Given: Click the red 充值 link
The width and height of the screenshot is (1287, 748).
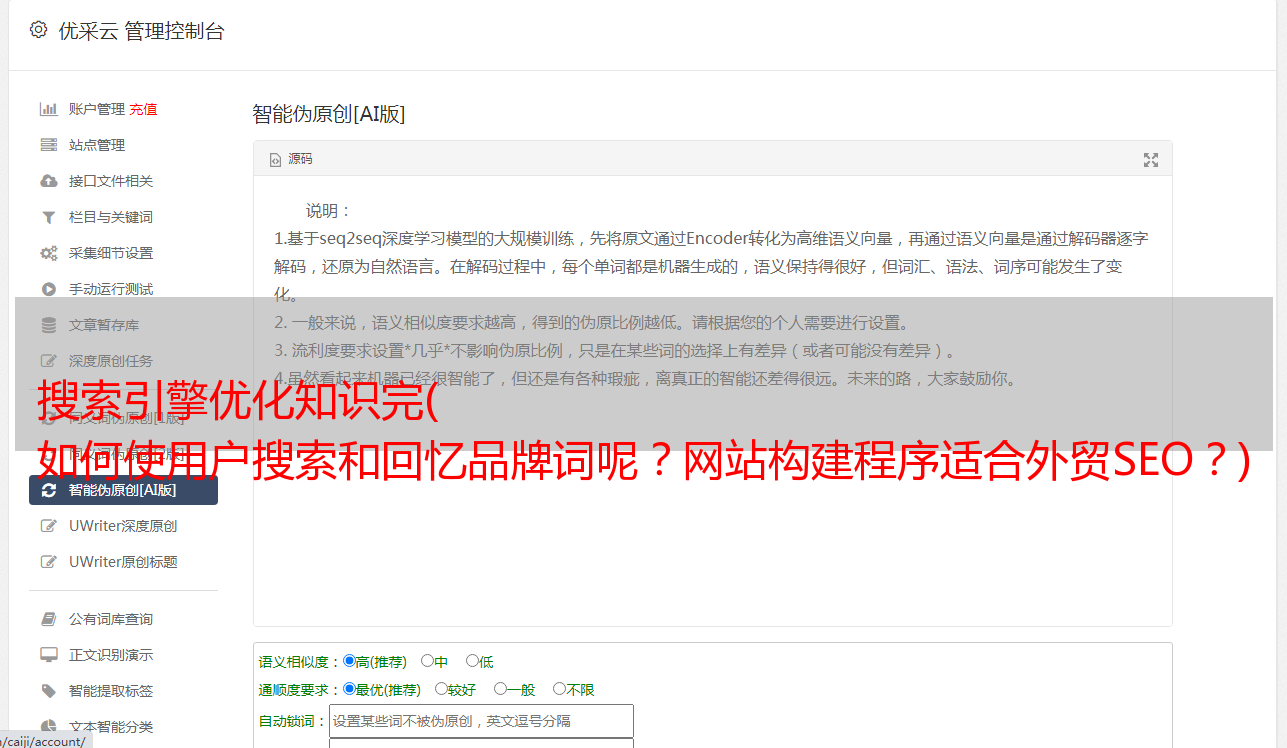Looking at the screenshot, I should (x=143, y=109).
